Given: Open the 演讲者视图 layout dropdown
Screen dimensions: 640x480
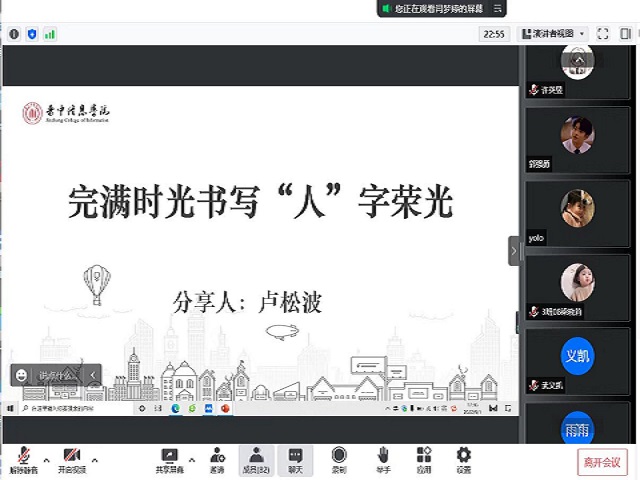Looking at the screenshot, I should coord(553,33).
